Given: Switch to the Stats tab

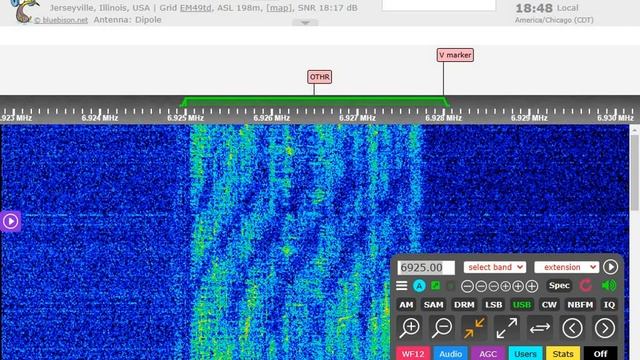Looking at the screenshot, I should point(563,353).
